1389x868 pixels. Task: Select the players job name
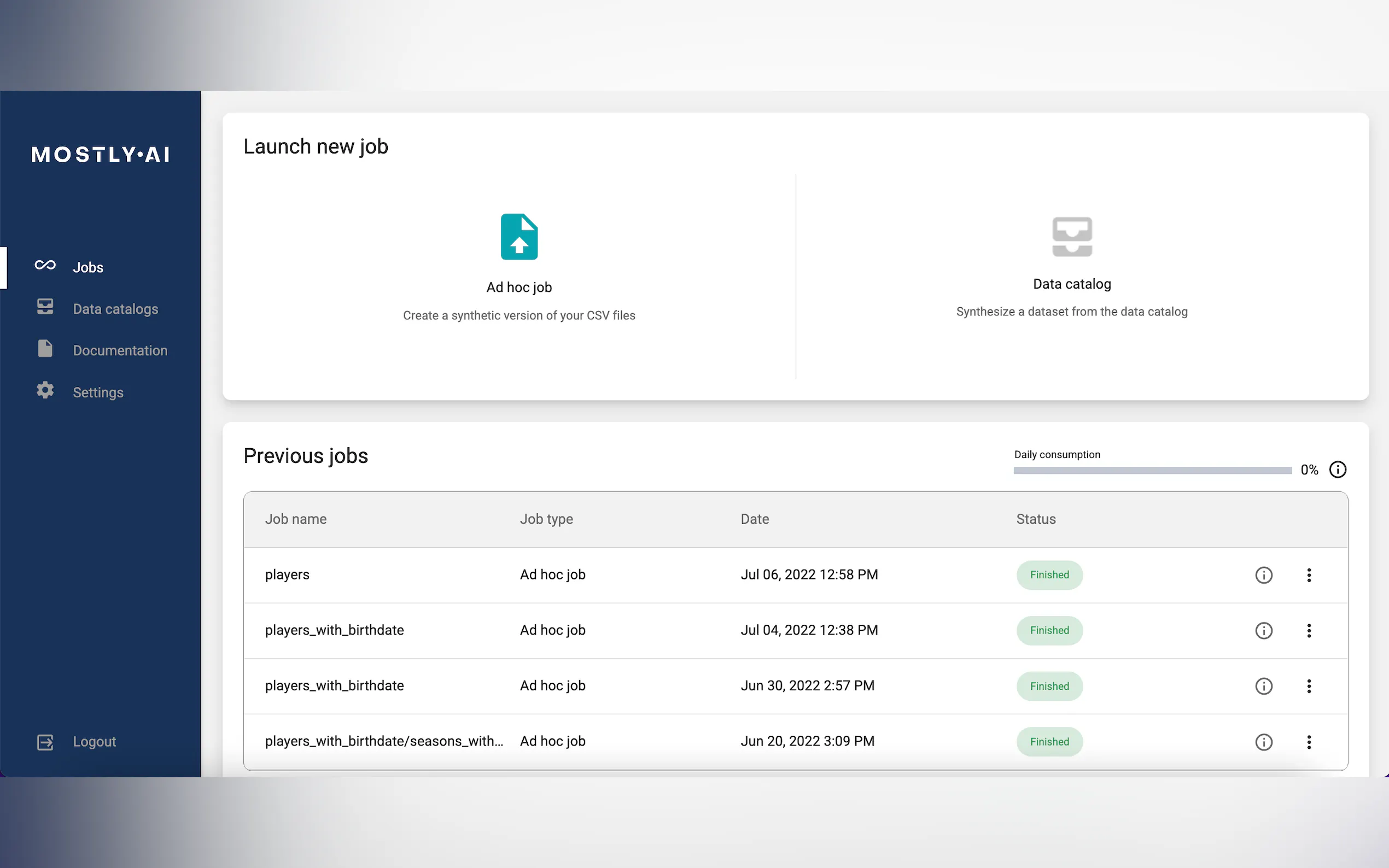(287, 574)
